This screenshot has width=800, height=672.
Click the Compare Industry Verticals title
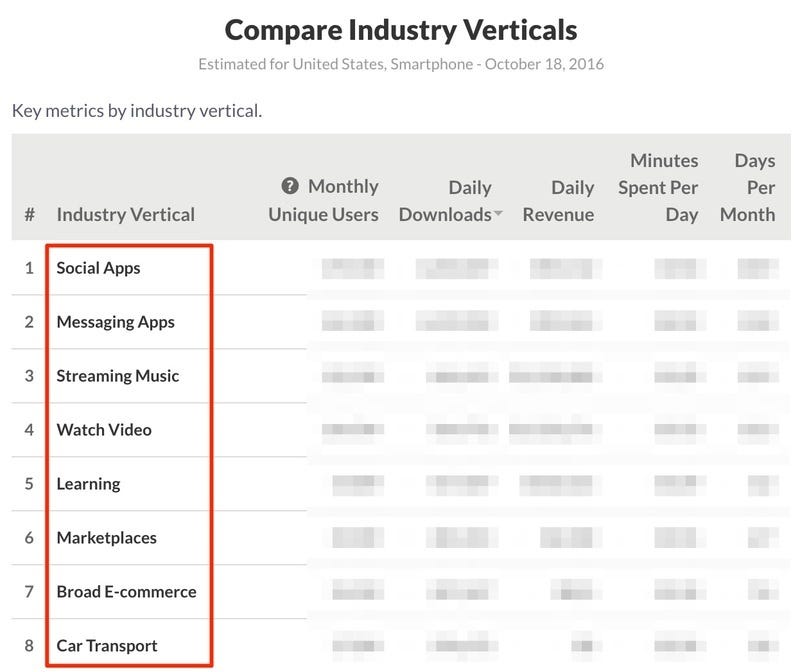[400, 30]
